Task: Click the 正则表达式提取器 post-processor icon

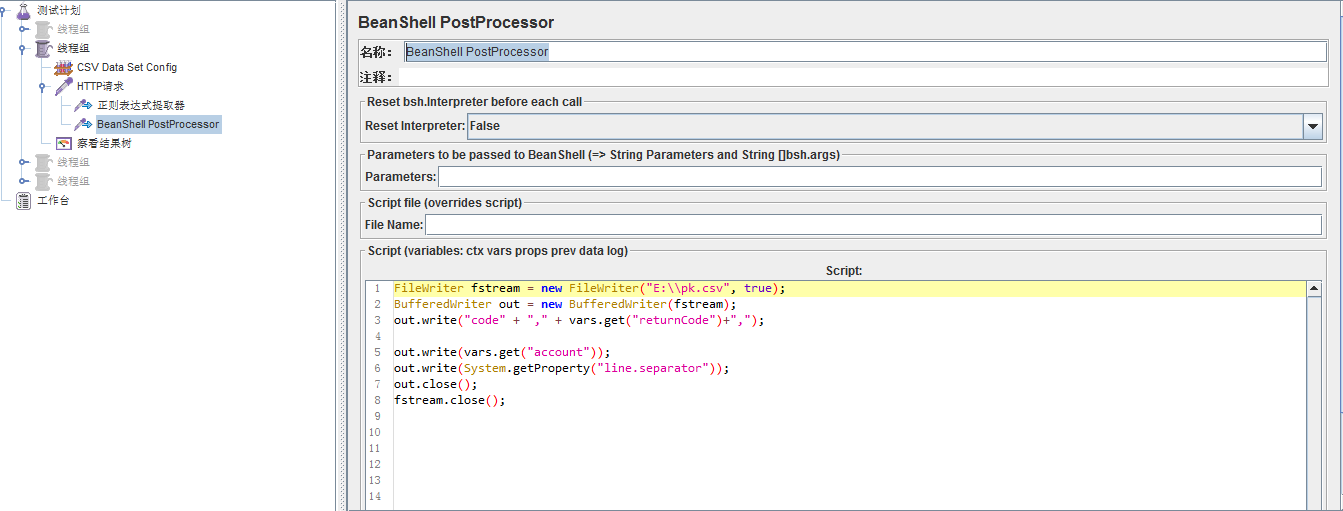Action: [83, 105]
